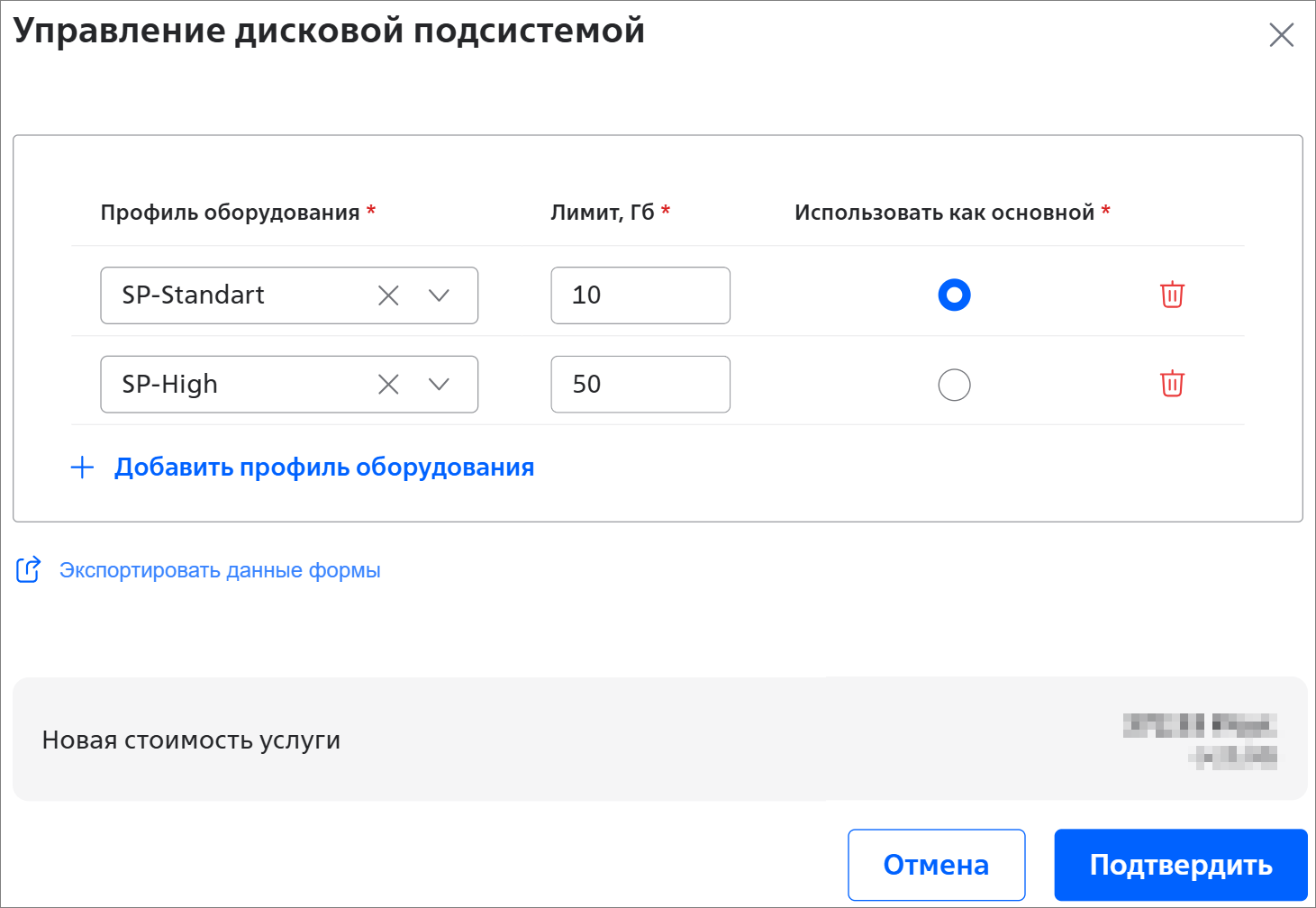Focus the limit field containing 10
Image resolution: width=1316 pixels, height=908 pixels.
pos(640,295)
